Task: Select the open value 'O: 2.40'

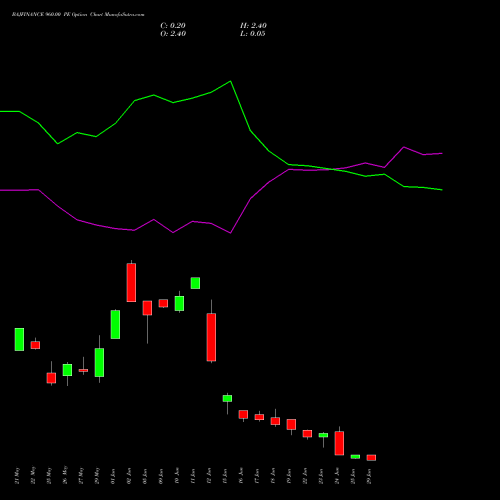Action: coord(173,34)
